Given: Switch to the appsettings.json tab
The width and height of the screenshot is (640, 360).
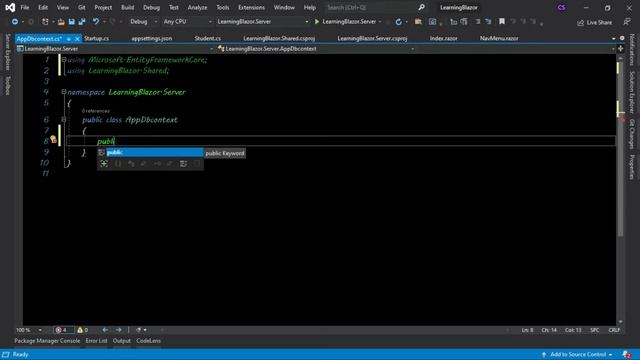Looking at the screenshot, I should click(x=152, y=38).
